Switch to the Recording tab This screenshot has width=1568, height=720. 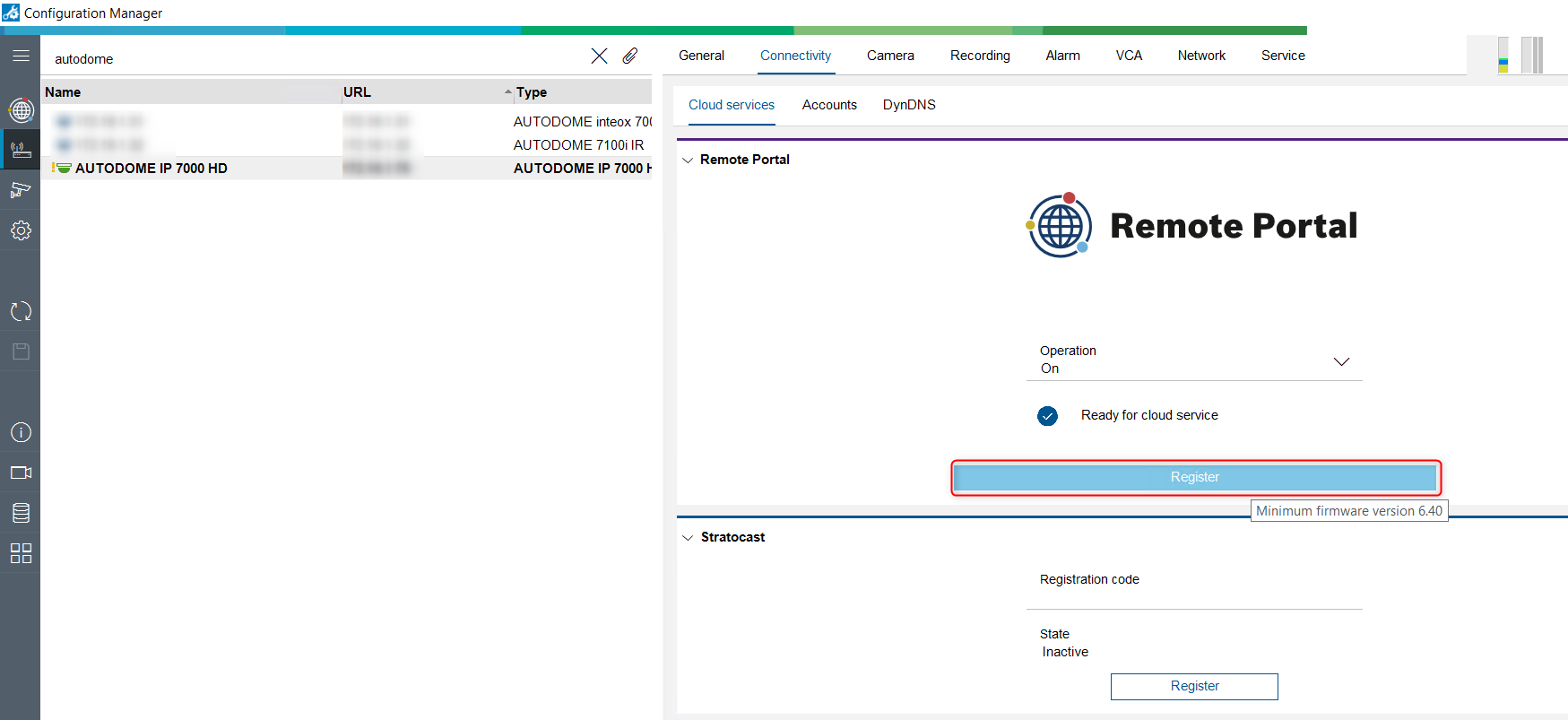point(980,56)
